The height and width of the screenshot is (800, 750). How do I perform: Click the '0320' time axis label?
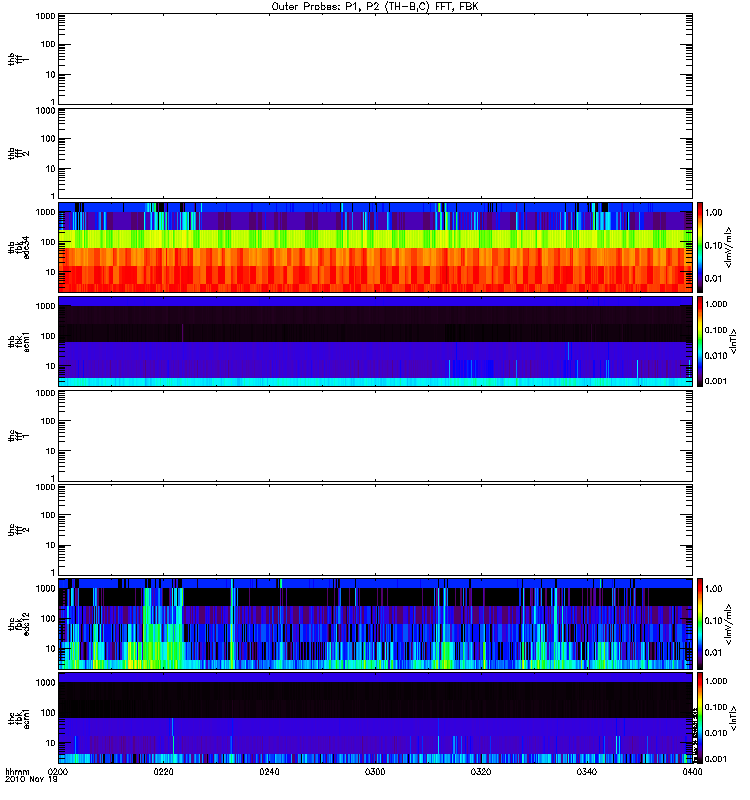pos(481,771)
